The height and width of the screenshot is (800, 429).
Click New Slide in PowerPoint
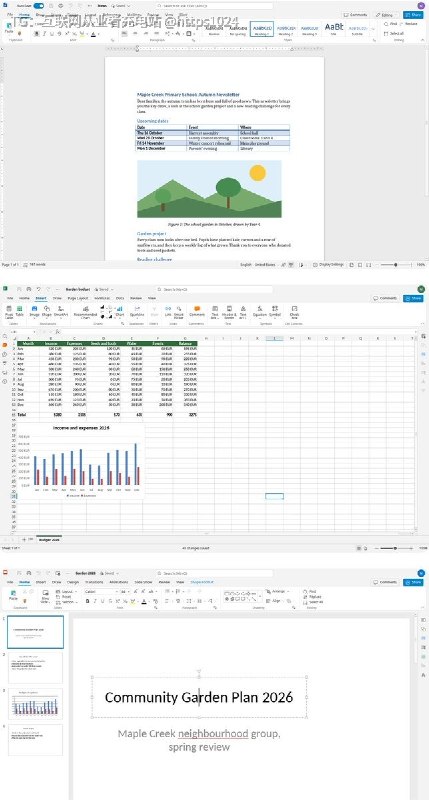[x=45, y=596]
